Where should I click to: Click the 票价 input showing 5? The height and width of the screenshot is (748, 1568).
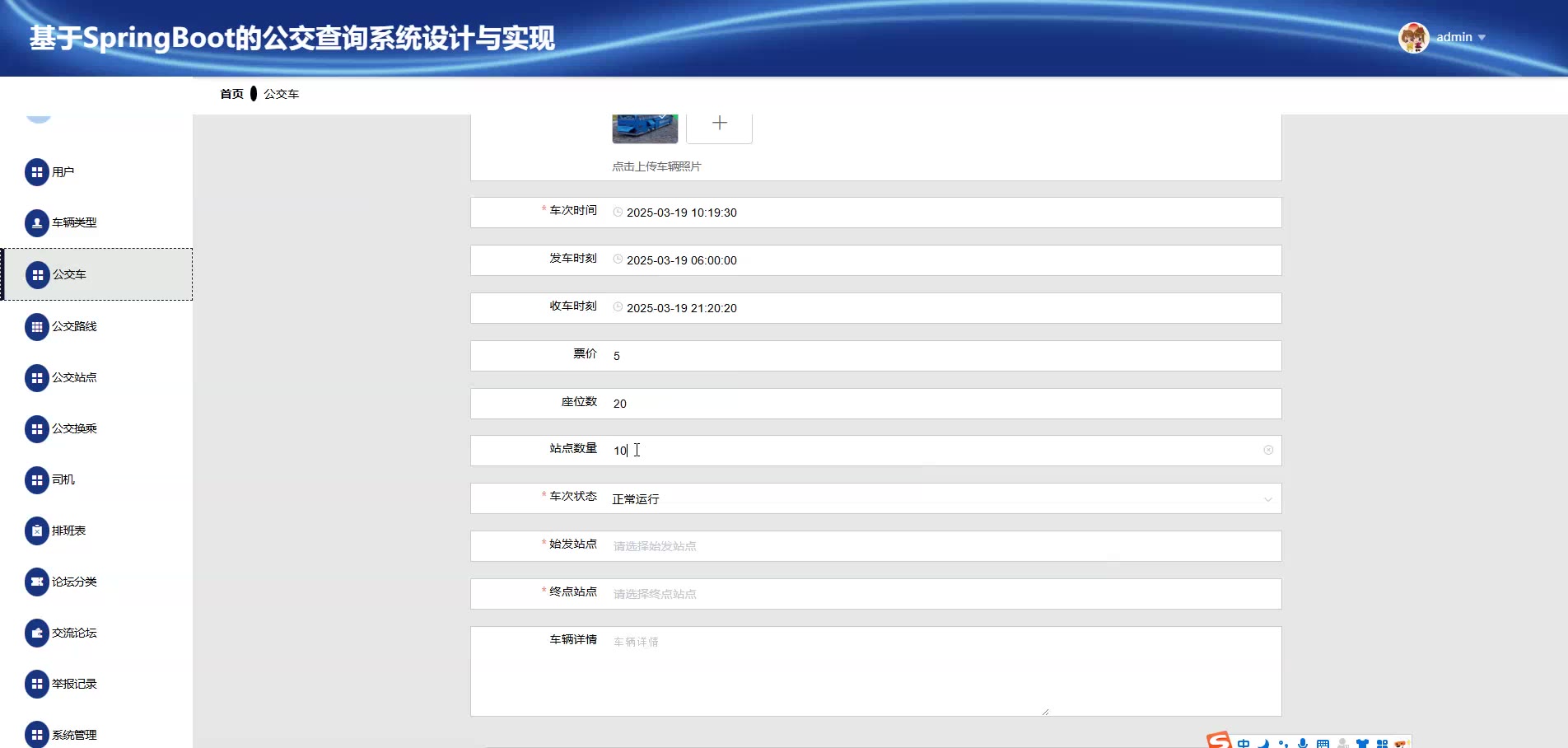875,356
